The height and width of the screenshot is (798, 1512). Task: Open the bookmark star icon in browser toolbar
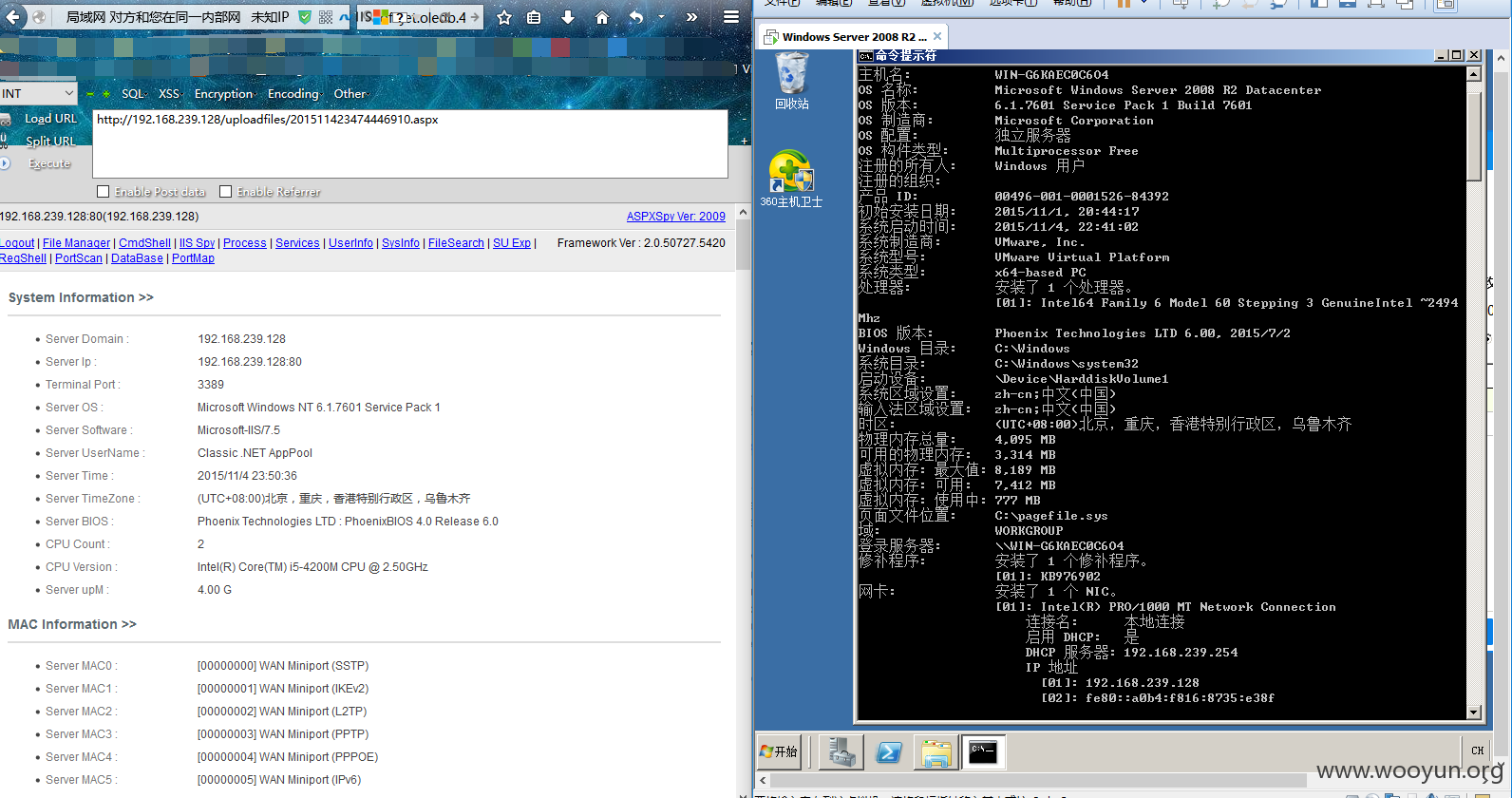click(x=504, y=17)
